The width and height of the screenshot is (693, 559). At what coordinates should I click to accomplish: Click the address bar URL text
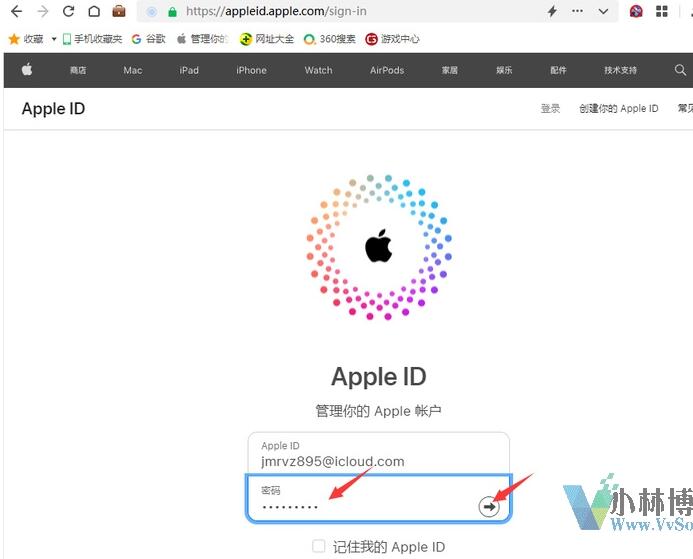tap(276, 11)
